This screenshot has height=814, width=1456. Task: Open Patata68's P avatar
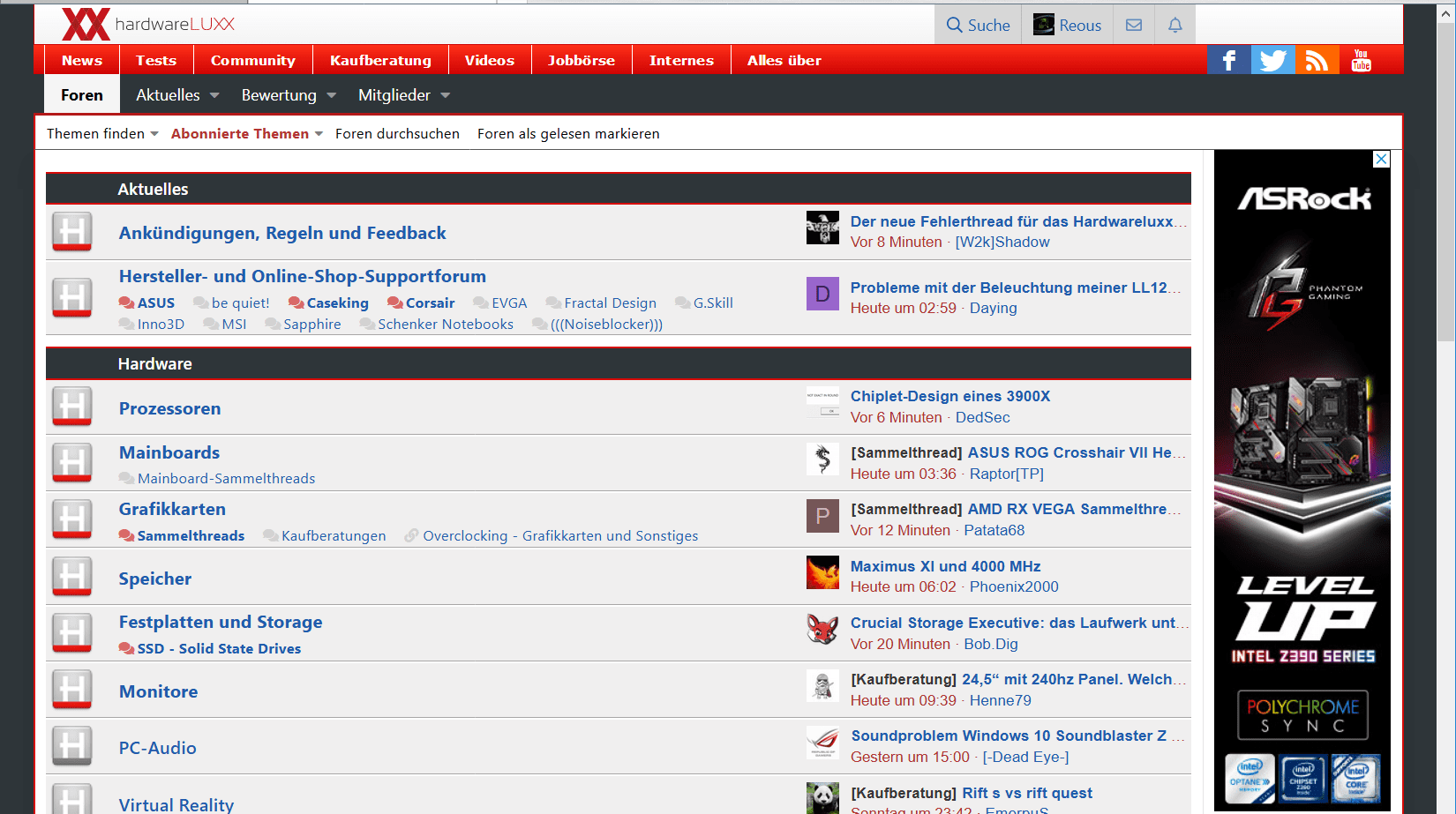(x=822, y=516)
